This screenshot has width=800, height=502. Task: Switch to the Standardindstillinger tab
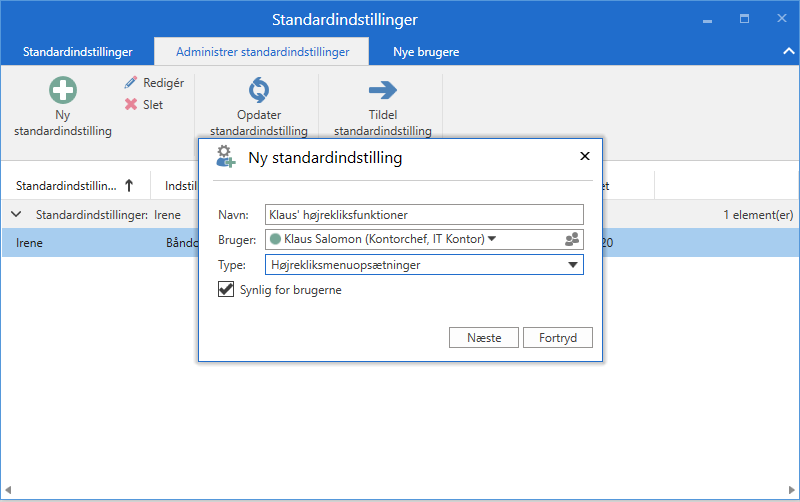pos(78,52)
